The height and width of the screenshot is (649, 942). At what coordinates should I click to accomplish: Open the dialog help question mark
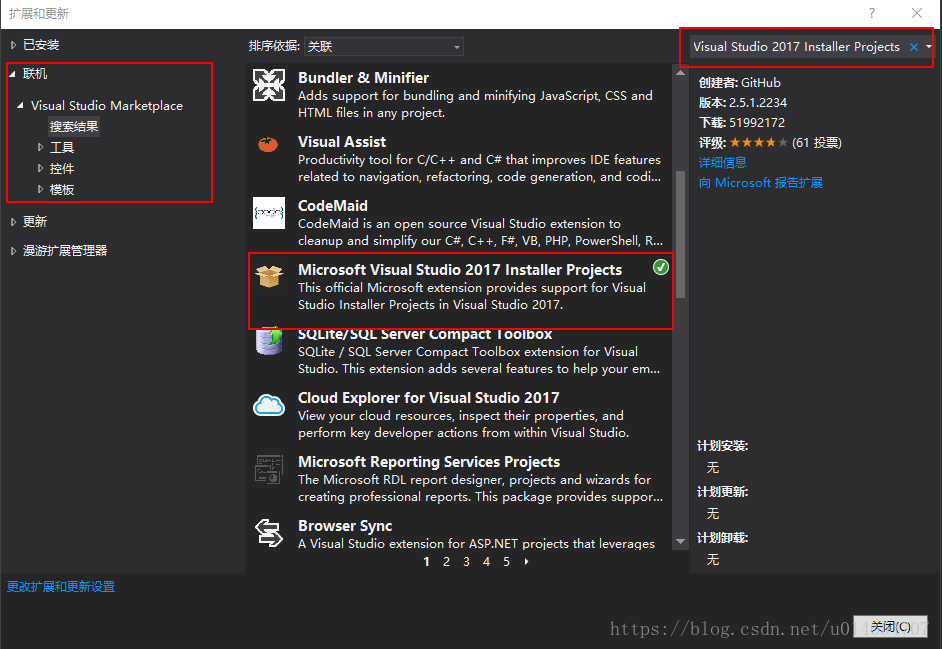coord(872,13)
